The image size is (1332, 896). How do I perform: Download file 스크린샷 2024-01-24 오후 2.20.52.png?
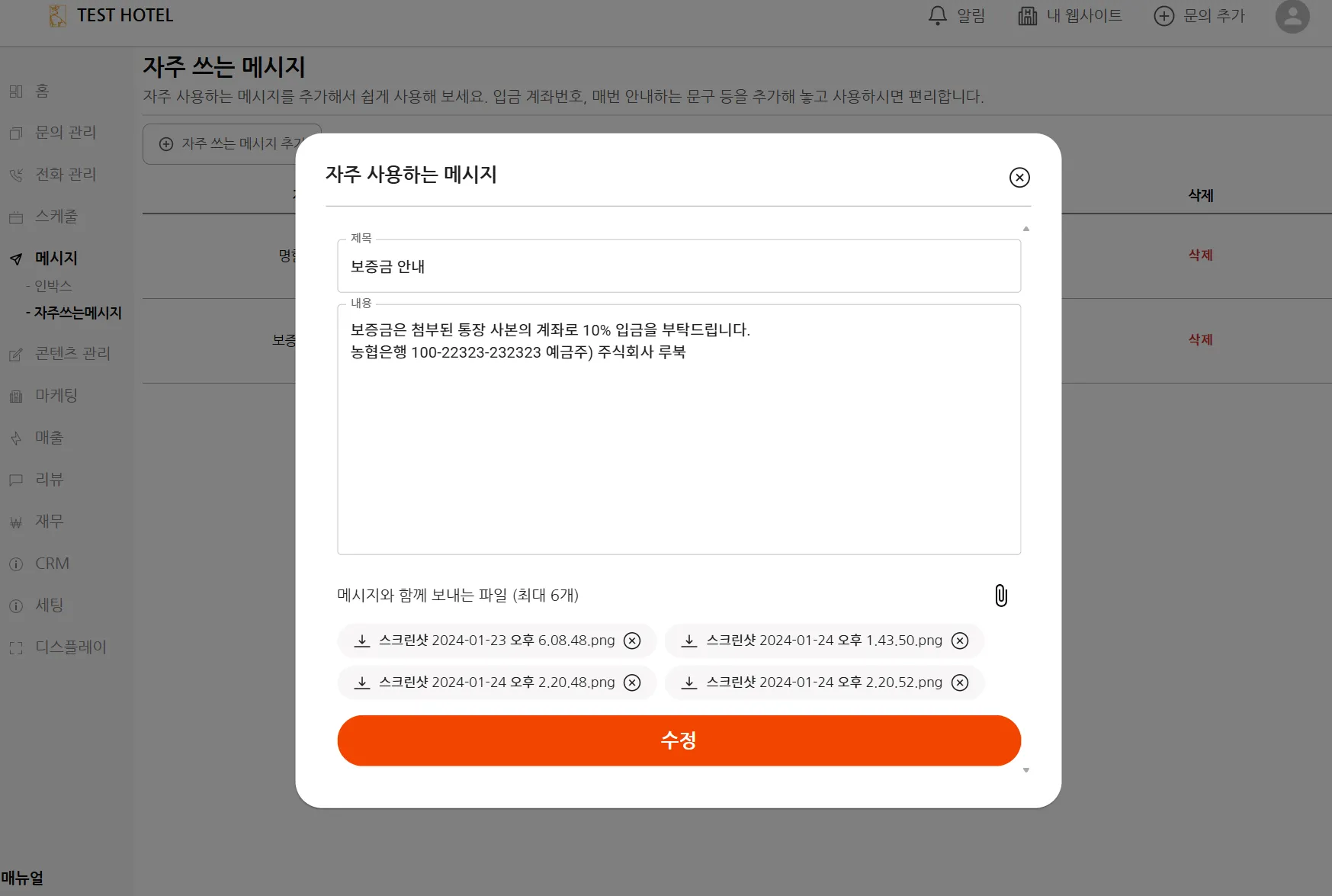tap(689, 682)
